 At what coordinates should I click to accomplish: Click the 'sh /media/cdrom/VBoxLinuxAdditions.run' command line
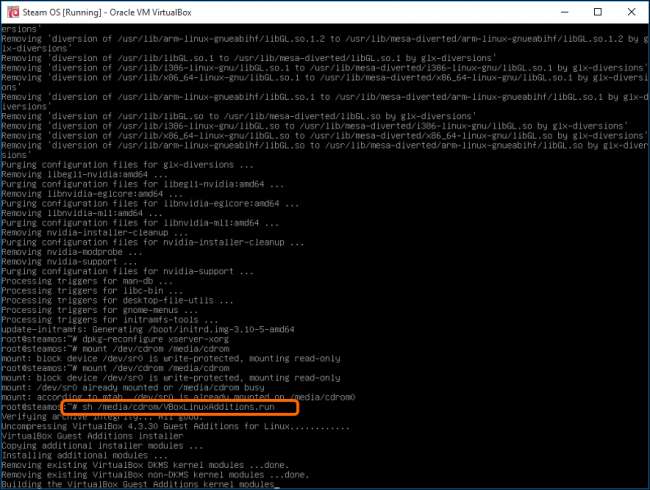(178, 407)
